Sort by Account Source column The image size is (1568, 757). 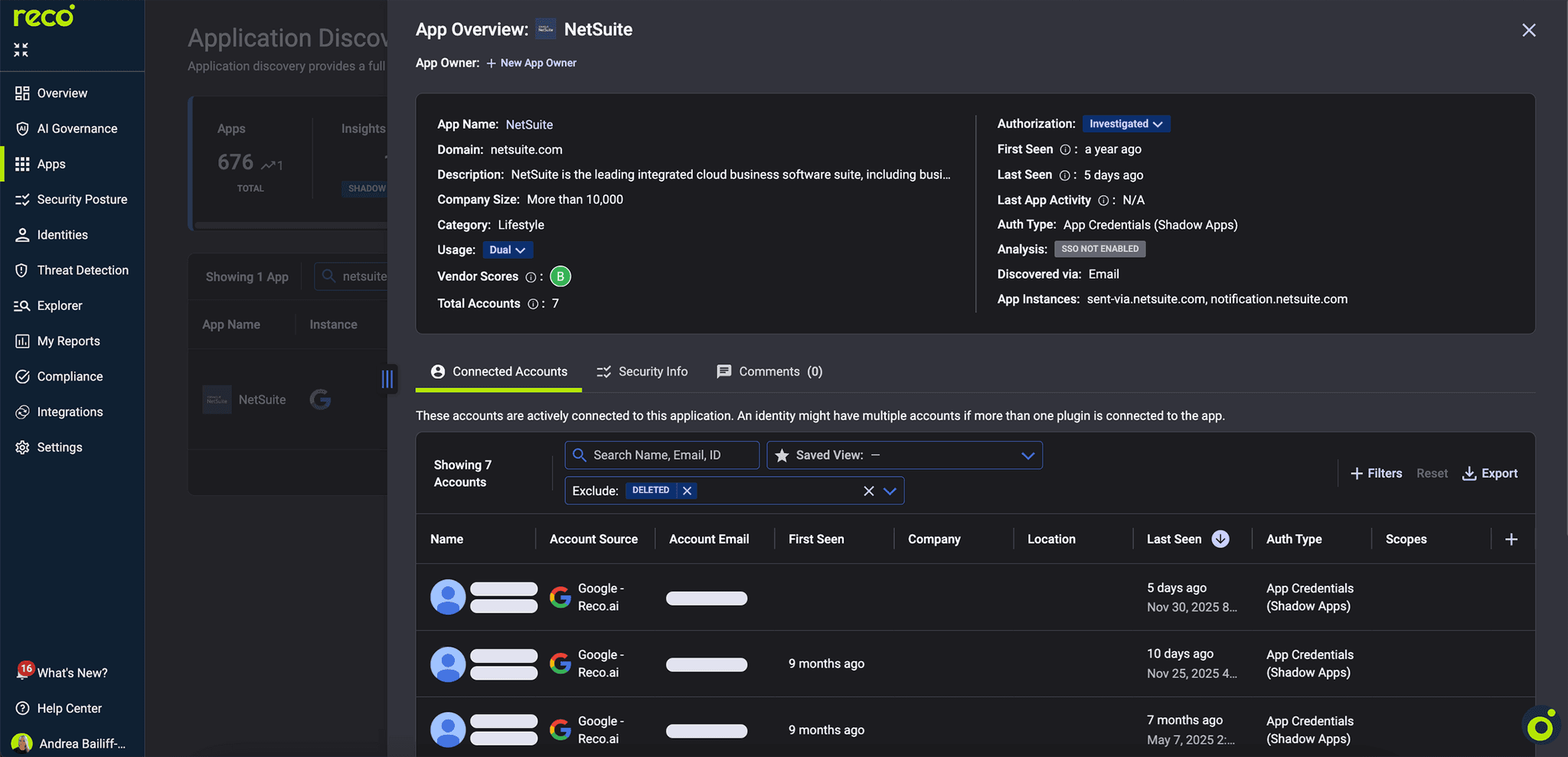[x=593, y=540]
